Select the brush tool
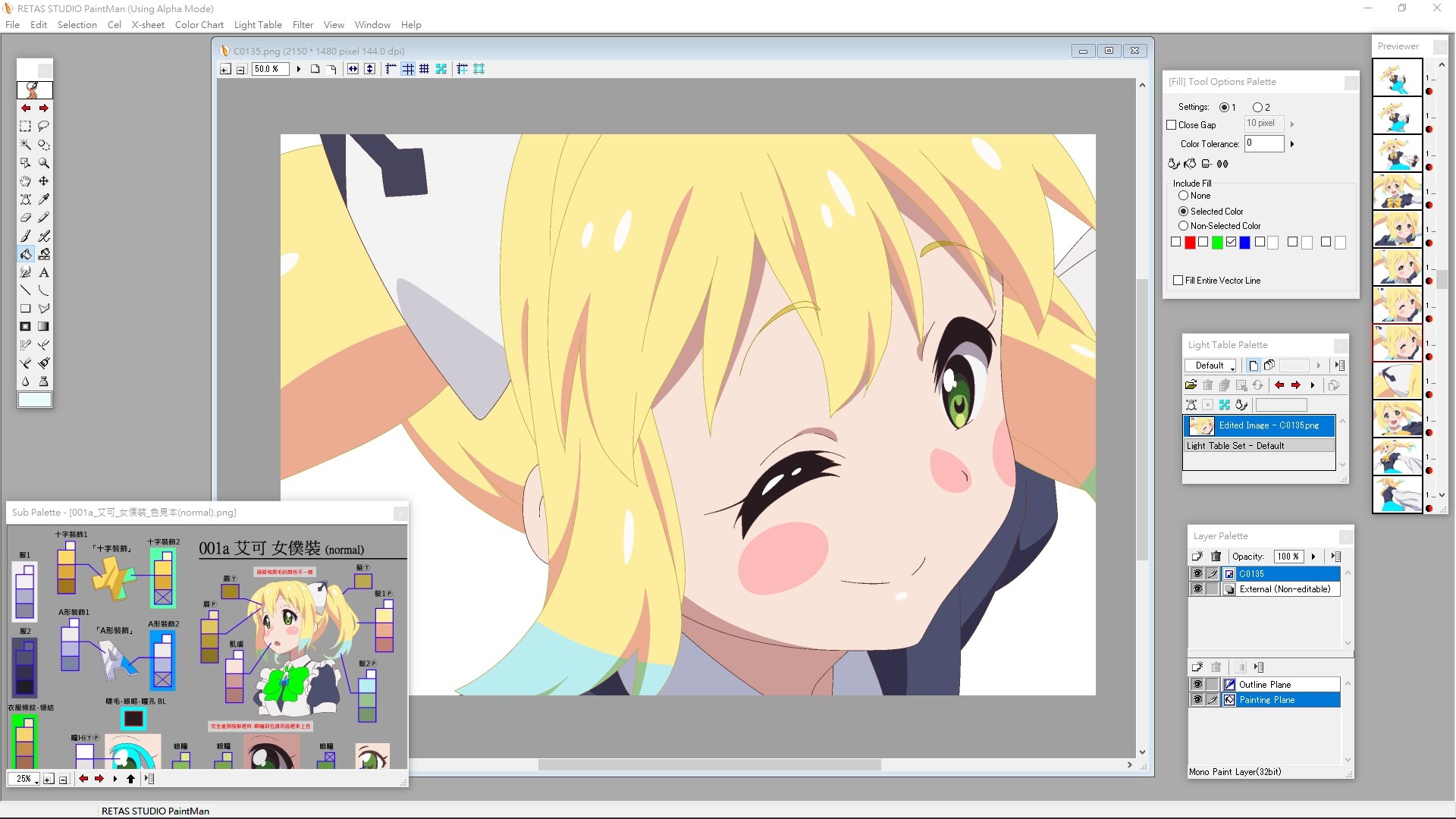The image size is (1456, 819). click(25, 236)
